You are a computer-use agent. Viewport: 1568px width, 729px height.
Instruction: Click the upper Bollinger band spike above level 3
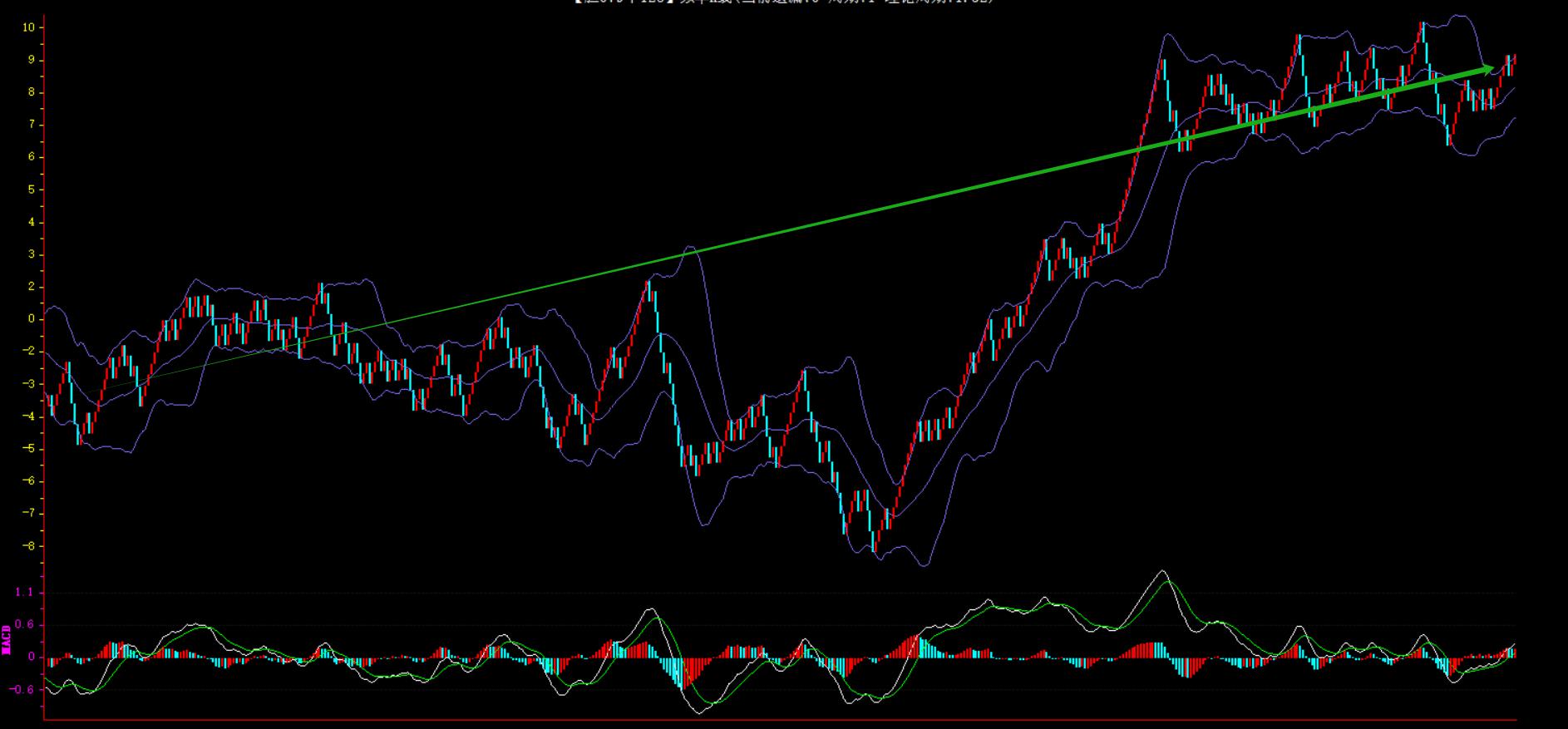pos(689,247)
